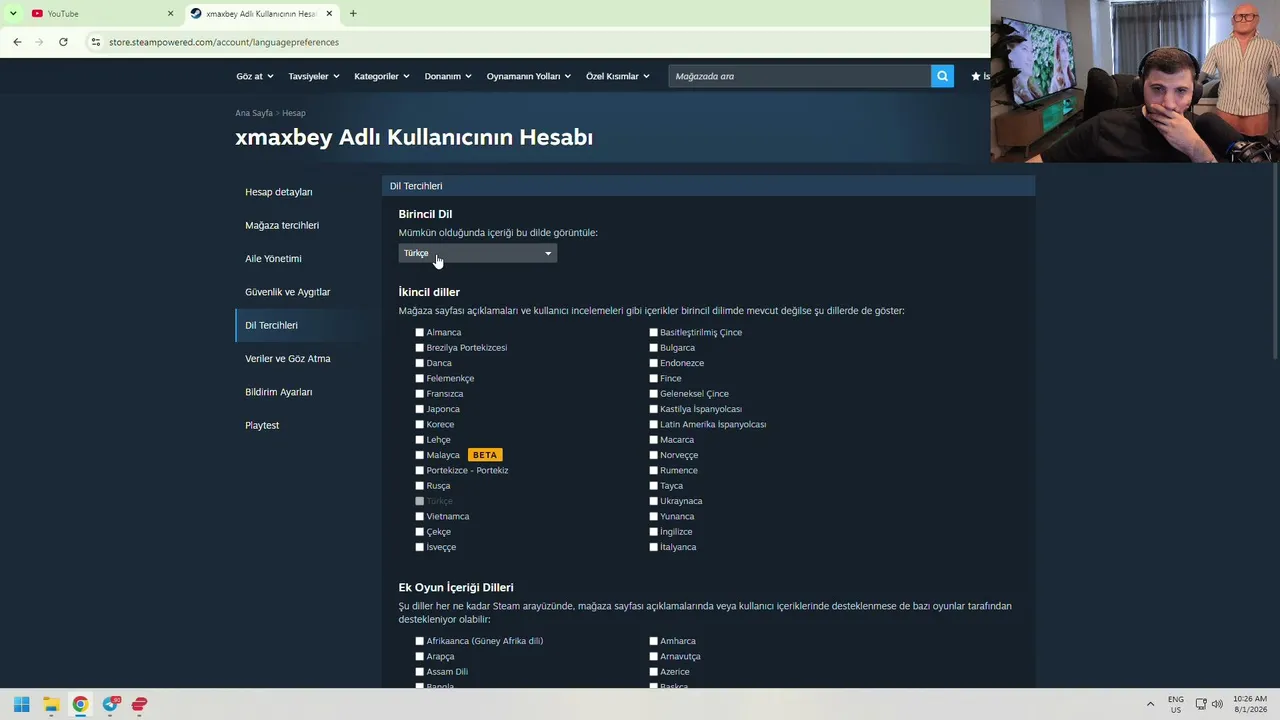Viewport: 1280px width, 720px height.
Task: Click the Chrome icon in the taskbar
Action: tap(80, 704)
